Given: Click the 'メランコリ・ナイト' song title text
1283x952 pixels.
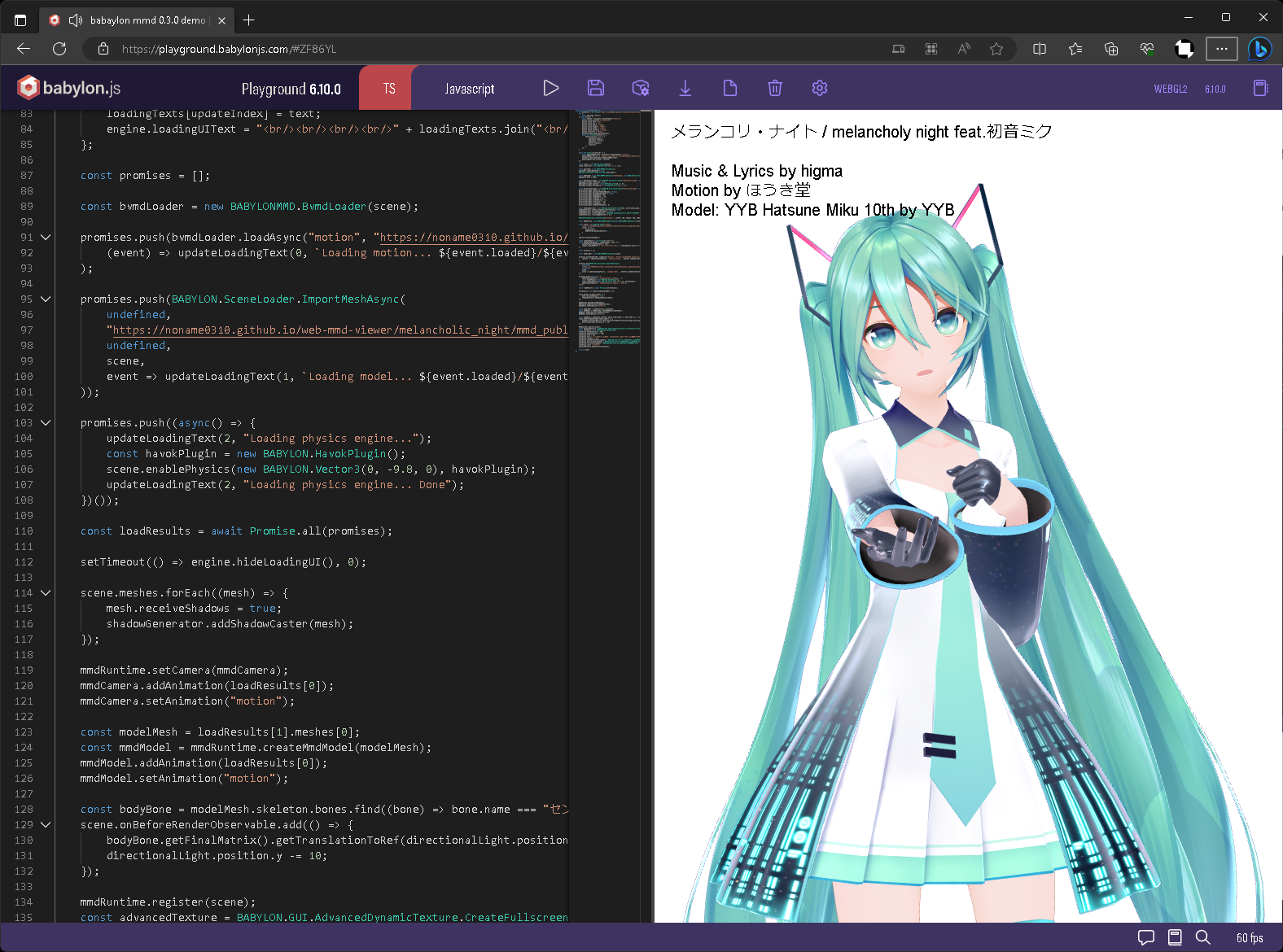Looking at the screenshot, I should 744,132.
